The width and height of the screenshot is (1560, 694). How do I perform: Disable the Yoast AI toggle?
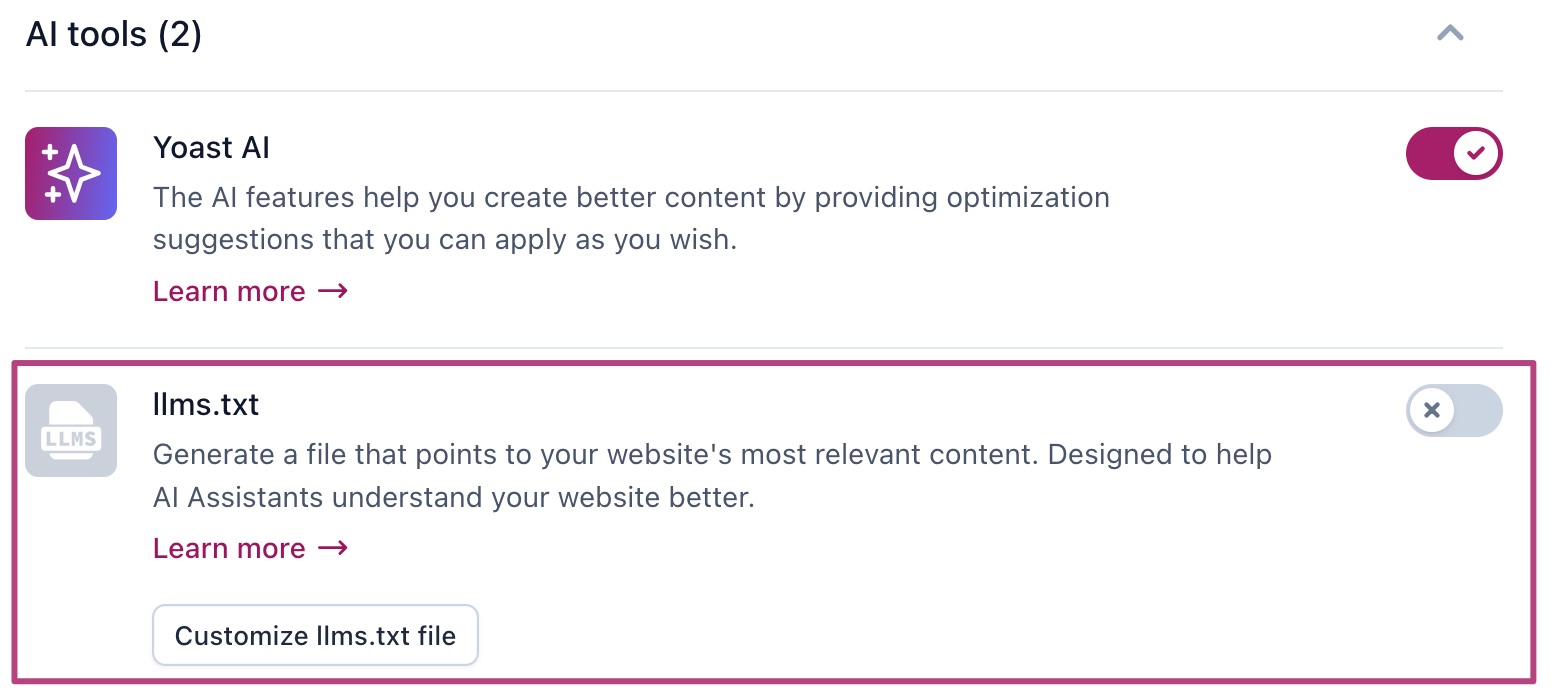[x=1454, y=153]
